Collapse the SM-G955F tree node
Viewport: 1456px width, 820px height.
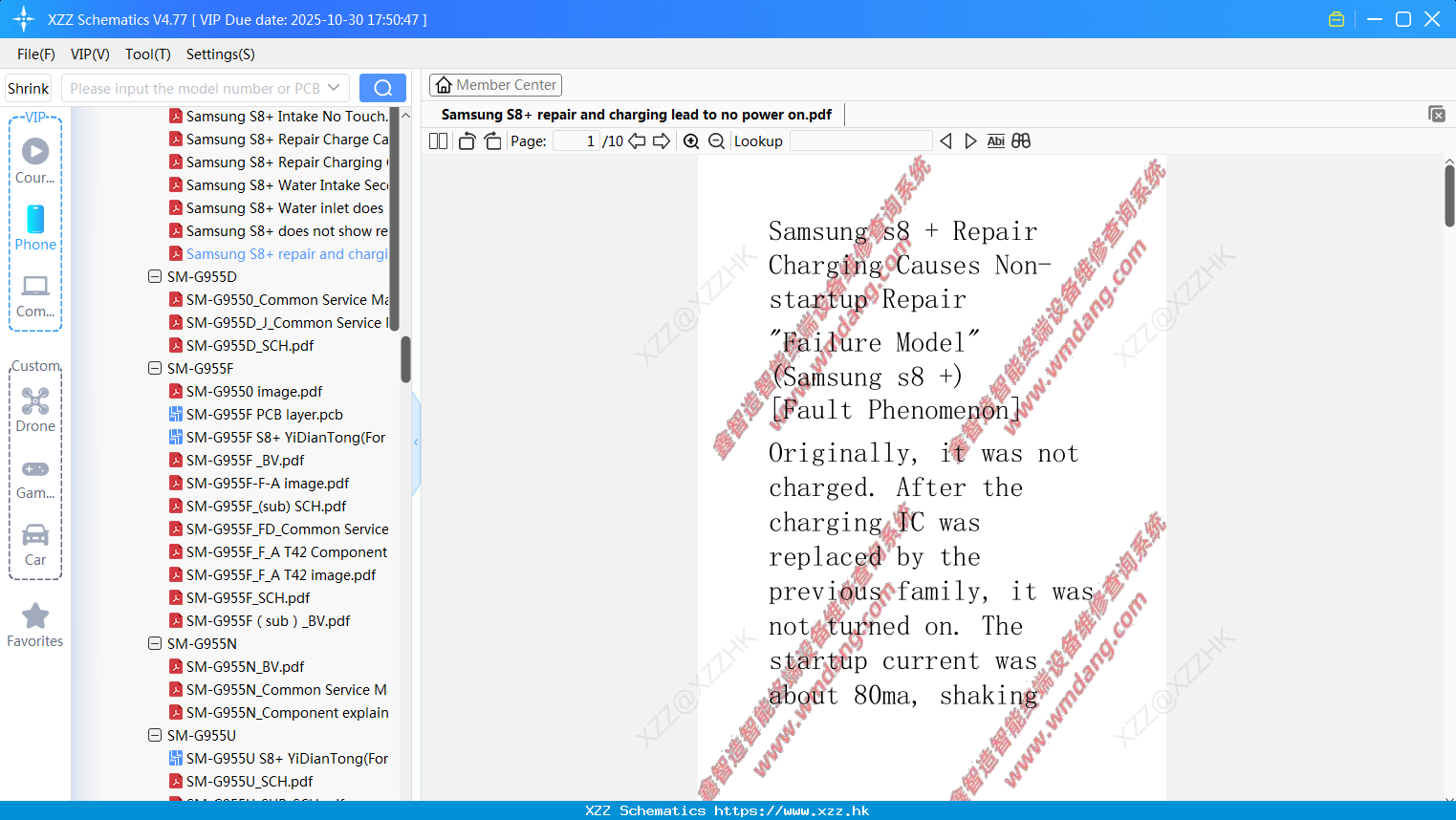pyautogui.click(x=155, y=368)
